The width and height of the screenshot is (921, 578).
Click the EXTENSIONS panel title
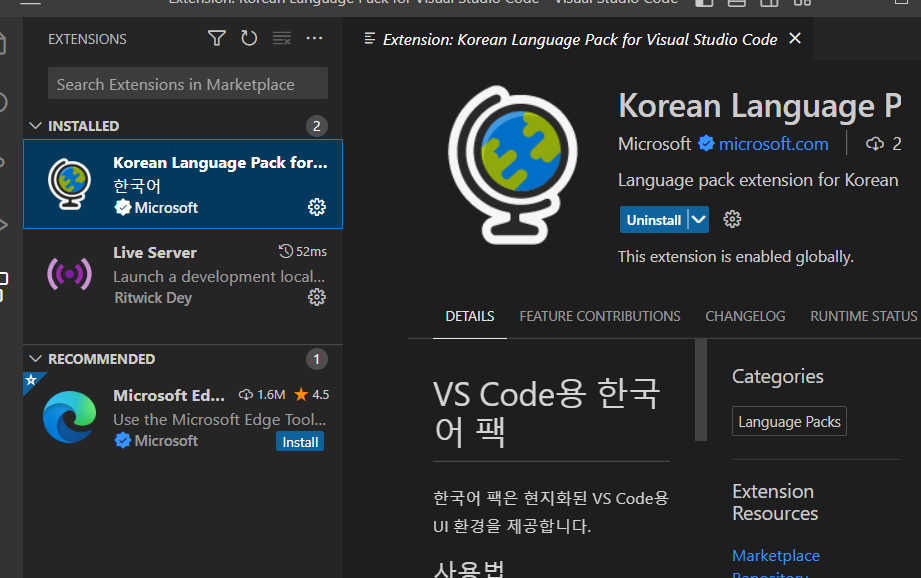tap(88, 39)
